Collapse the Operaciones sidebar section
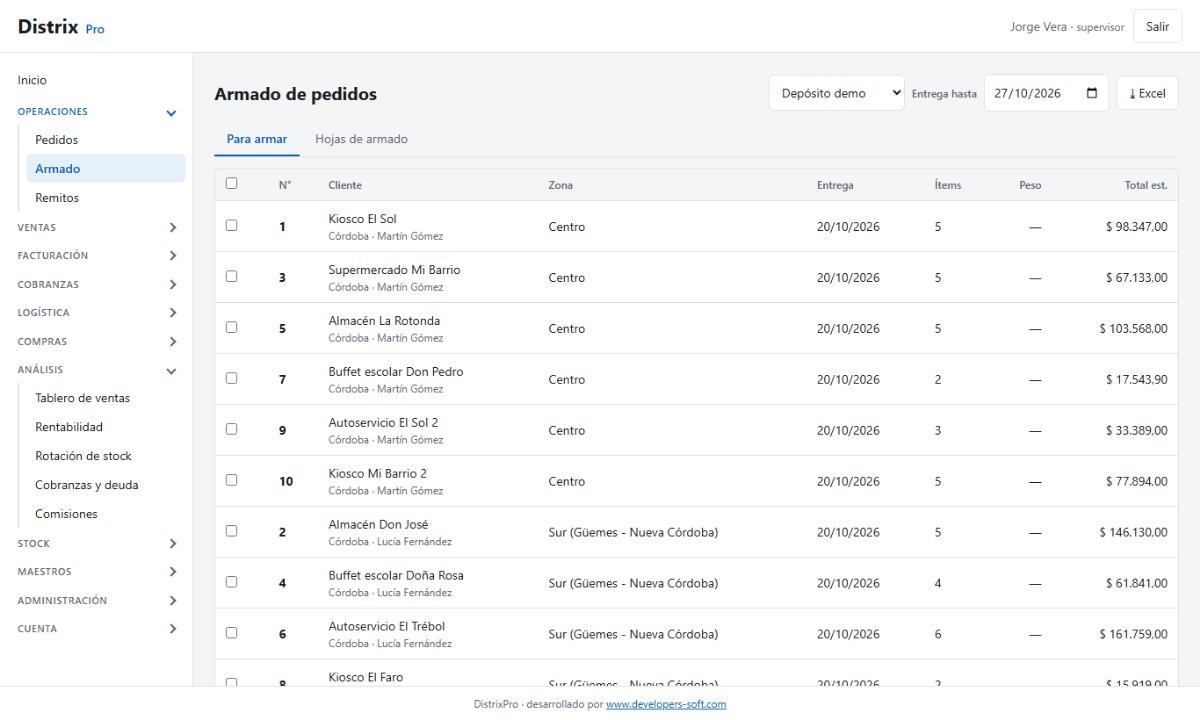Image resolution: width=1200 pixels, height=720 pixels. click(x=98, y=112)
